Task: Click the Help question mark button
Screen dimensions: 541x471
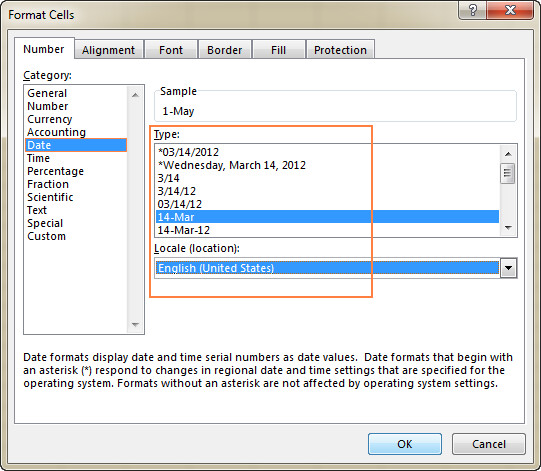Action: (x=473, y=10)
